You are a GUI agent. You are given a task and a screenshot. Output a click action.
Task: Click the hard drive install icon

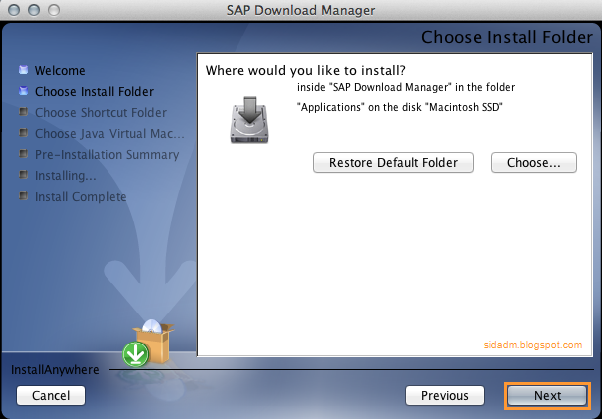tap(250, 120)
